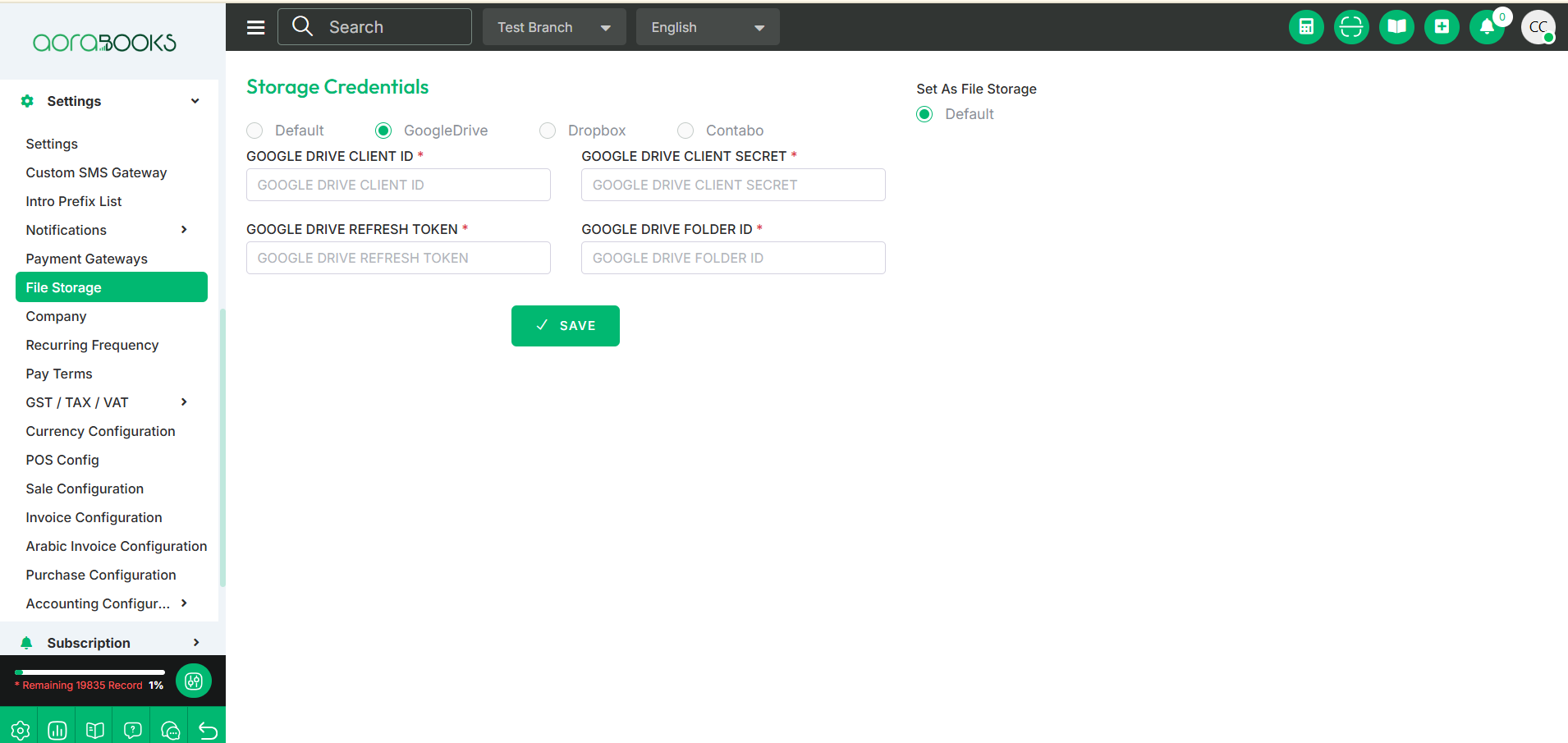The height and width of the screenshot is (743, 1568).
Task: Click the aoraBOOKS logo
Action: (x=104, y=43)
